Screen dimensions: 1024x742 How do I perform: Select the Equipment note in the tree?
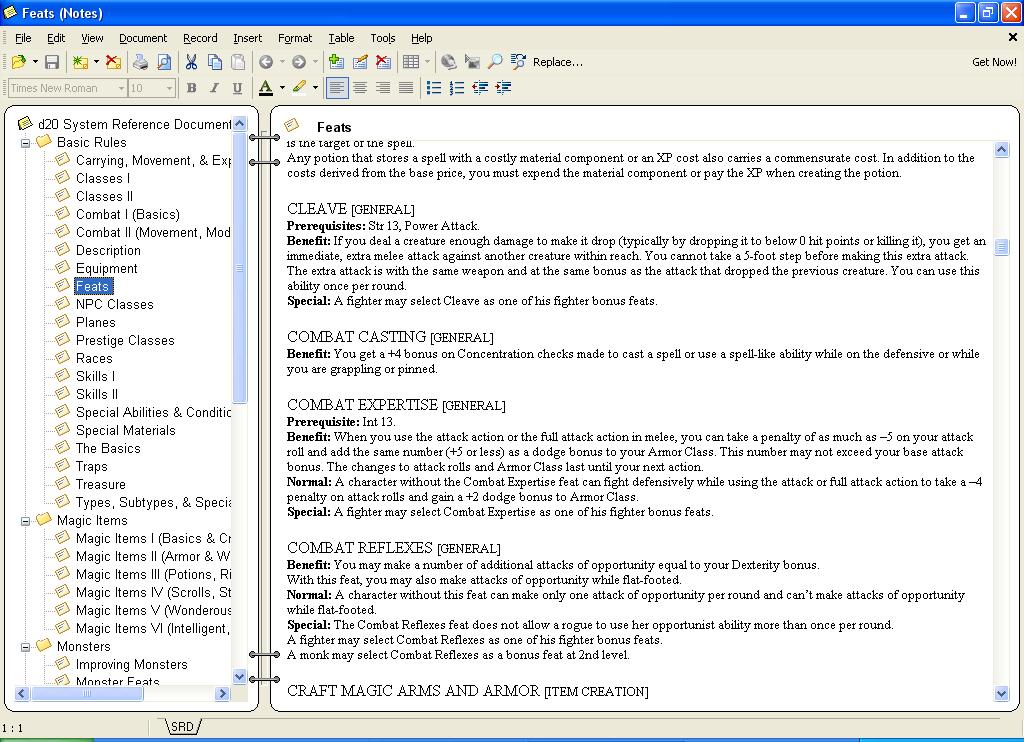(106, 268)
